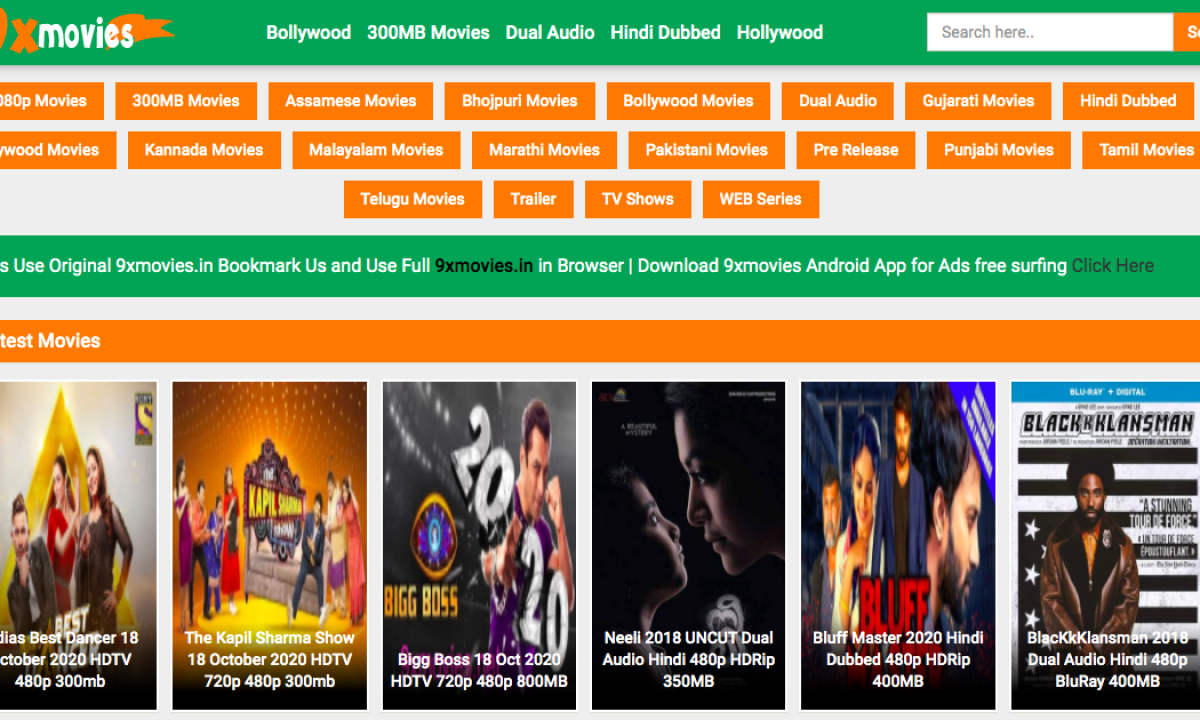Click the Trailer category button

tap(533, 199)
